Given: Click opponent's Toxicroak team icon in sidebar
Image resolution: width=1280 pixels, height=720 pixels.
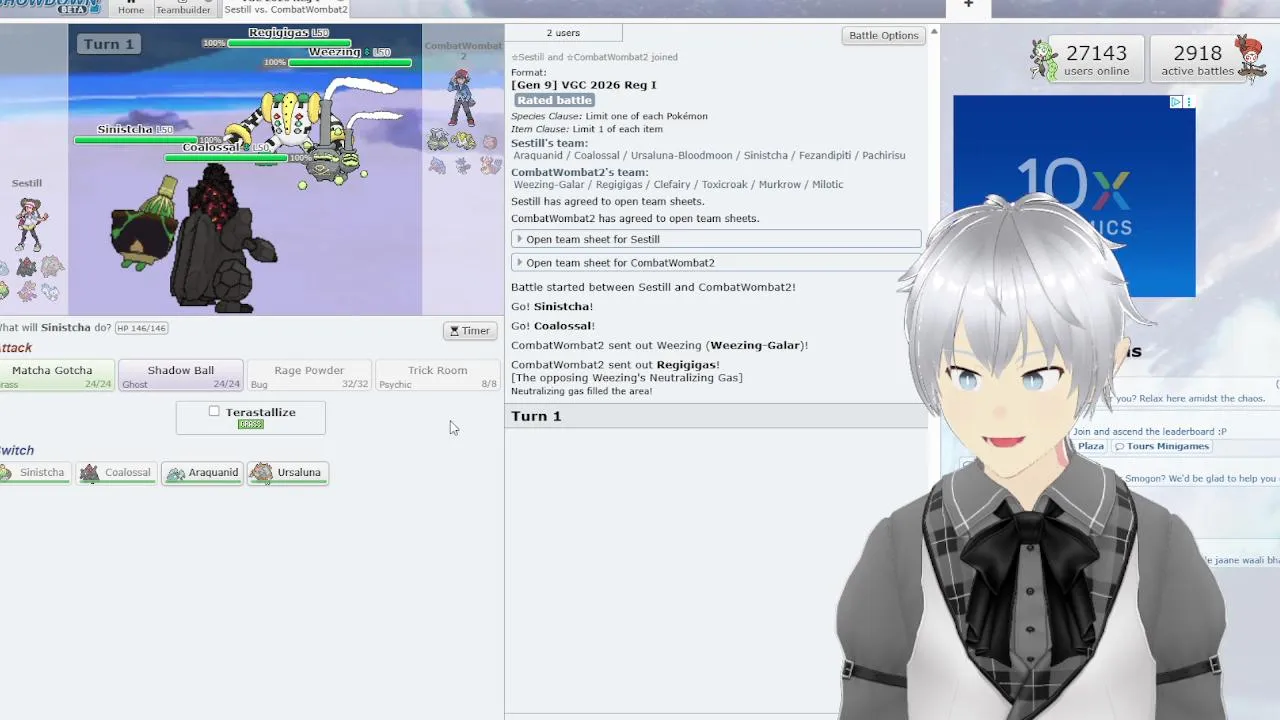Looking at the screenshot, I should (x=437, y=165).
